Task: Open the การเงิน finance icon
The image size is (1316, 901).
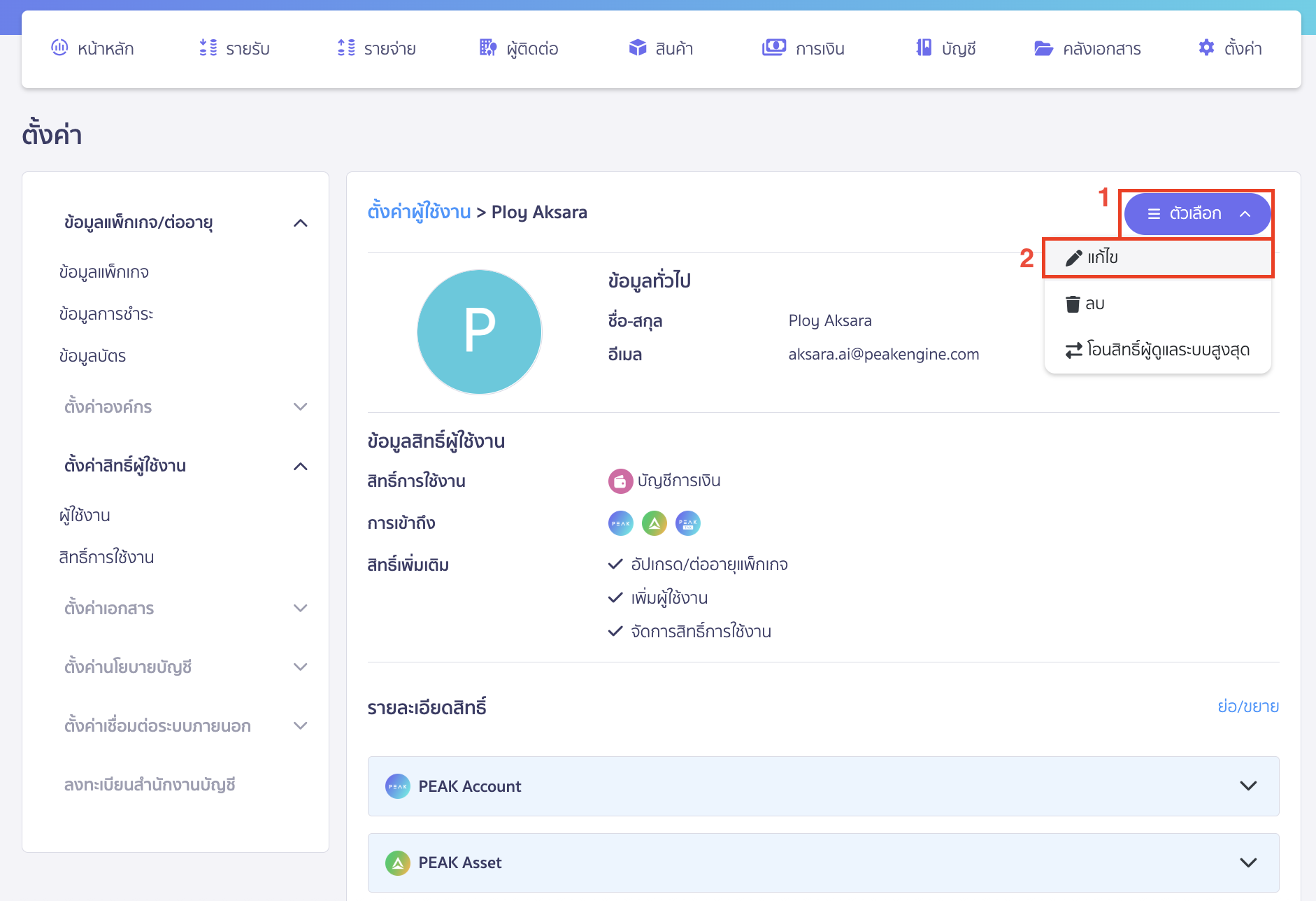Action: point(773,47)
